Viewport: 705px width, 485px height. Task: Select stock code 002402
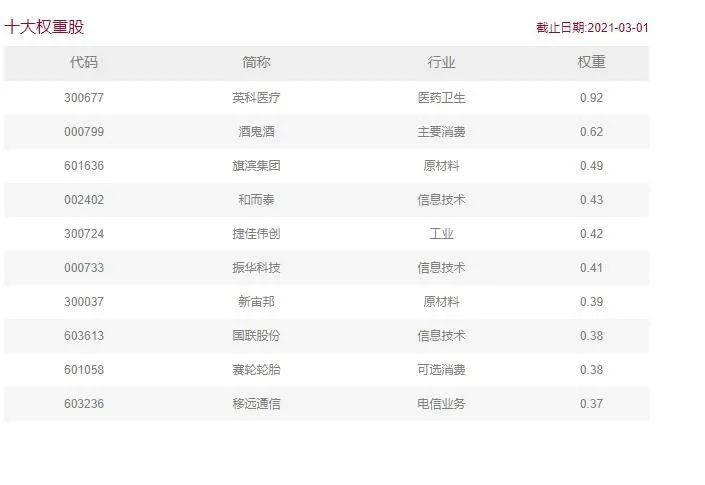point(84,200)
